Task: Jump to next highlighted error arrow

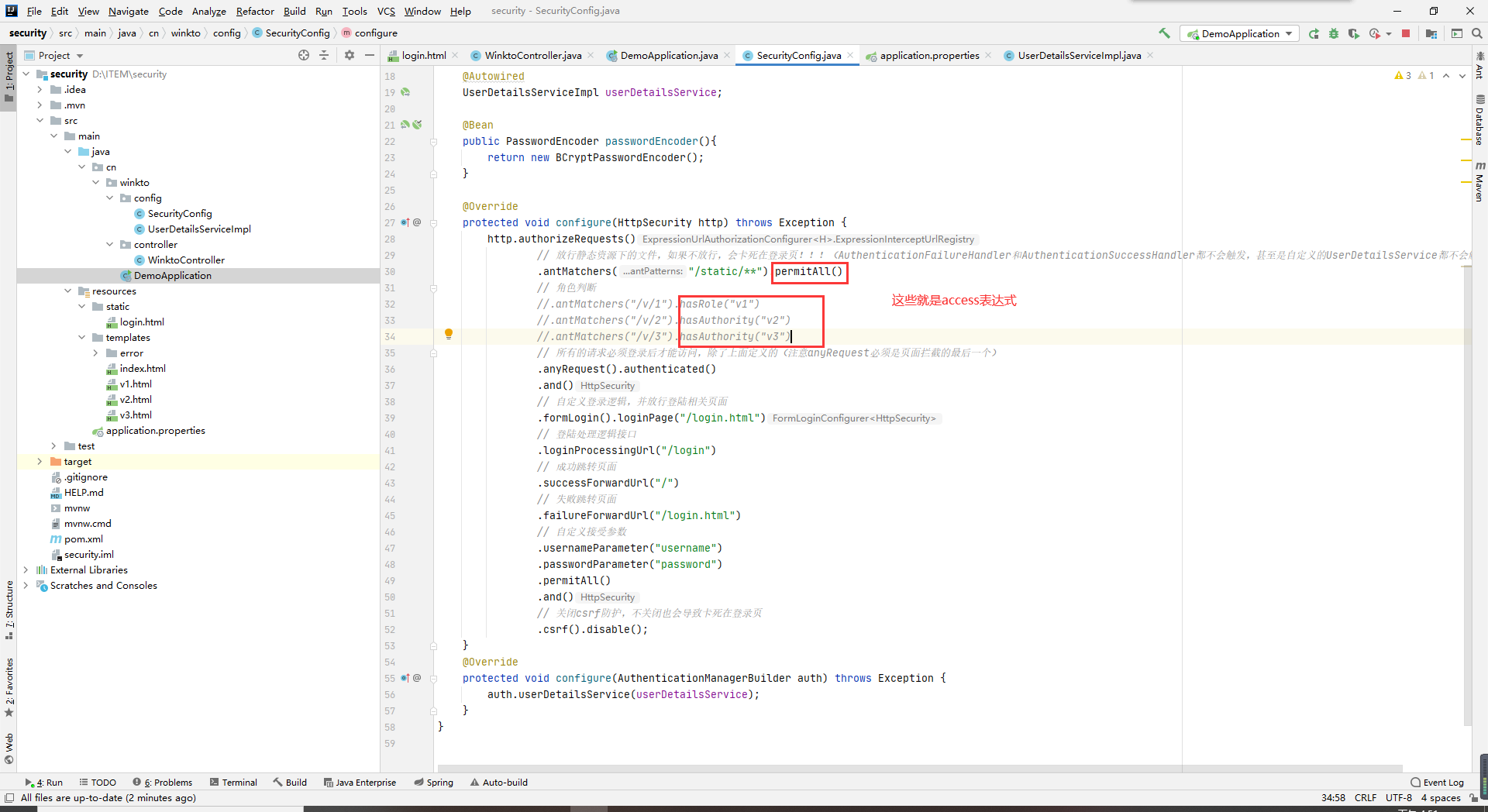Action: tap(1462, 76)
